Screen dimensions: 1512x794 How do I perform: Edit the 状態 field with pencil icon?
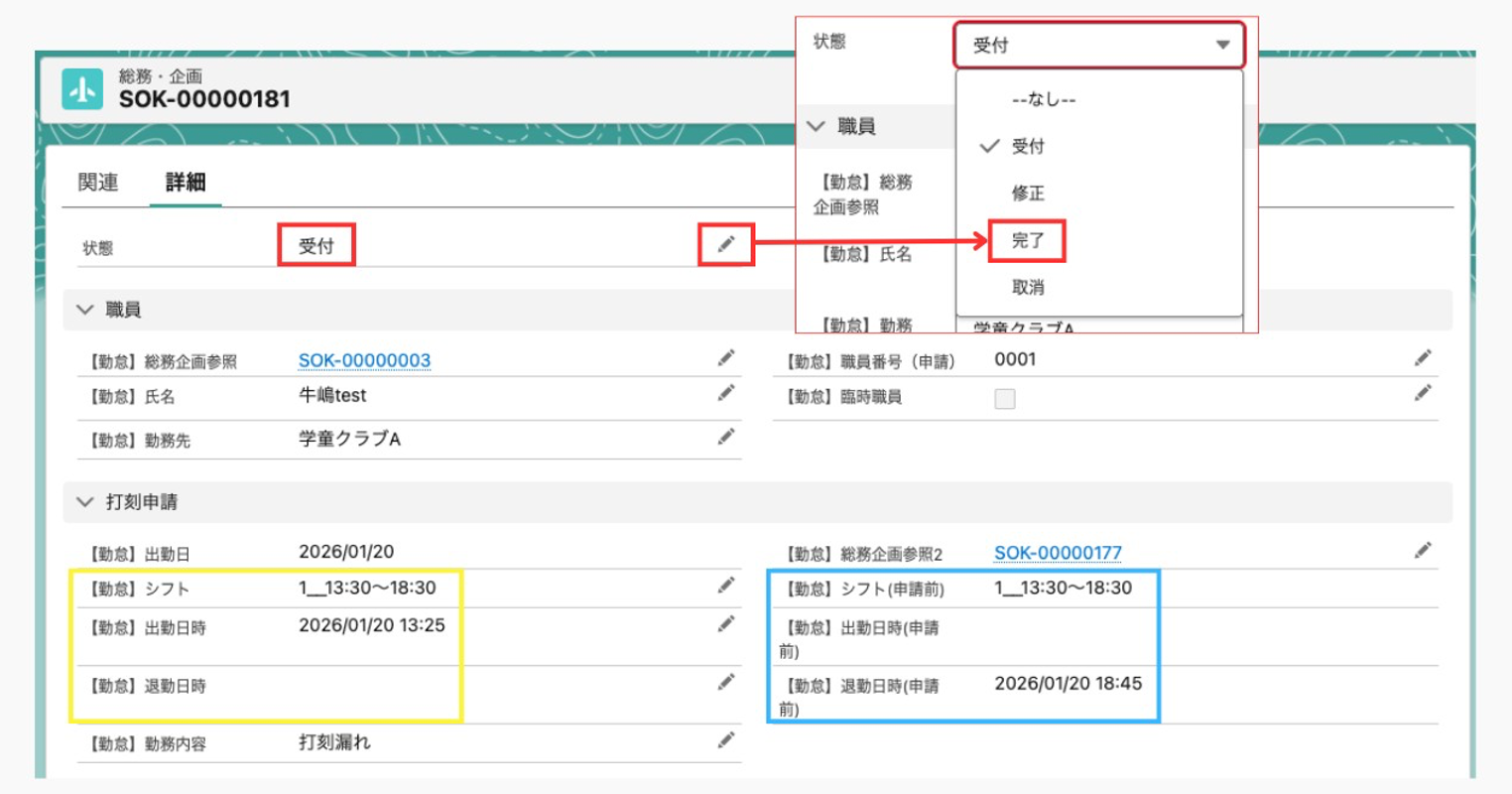[x=726, y=244]
